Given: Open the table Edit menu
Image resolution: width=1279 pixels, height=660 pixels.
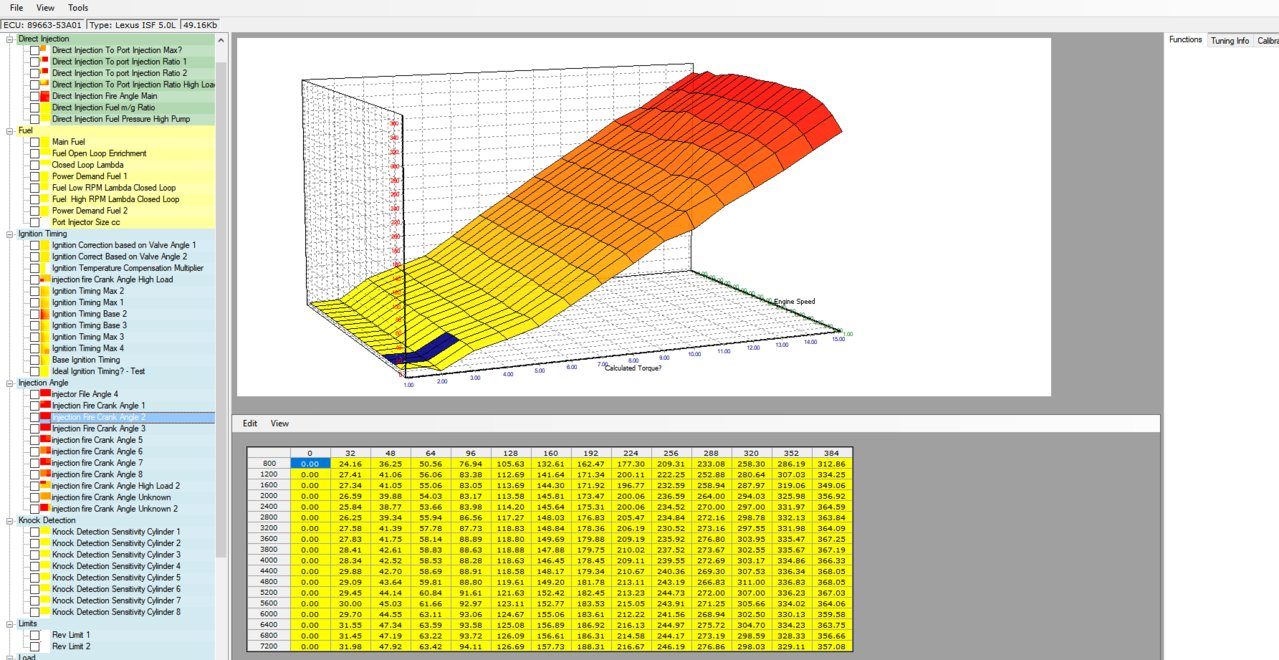Looking at the screenshot, I should pos(250,424).
